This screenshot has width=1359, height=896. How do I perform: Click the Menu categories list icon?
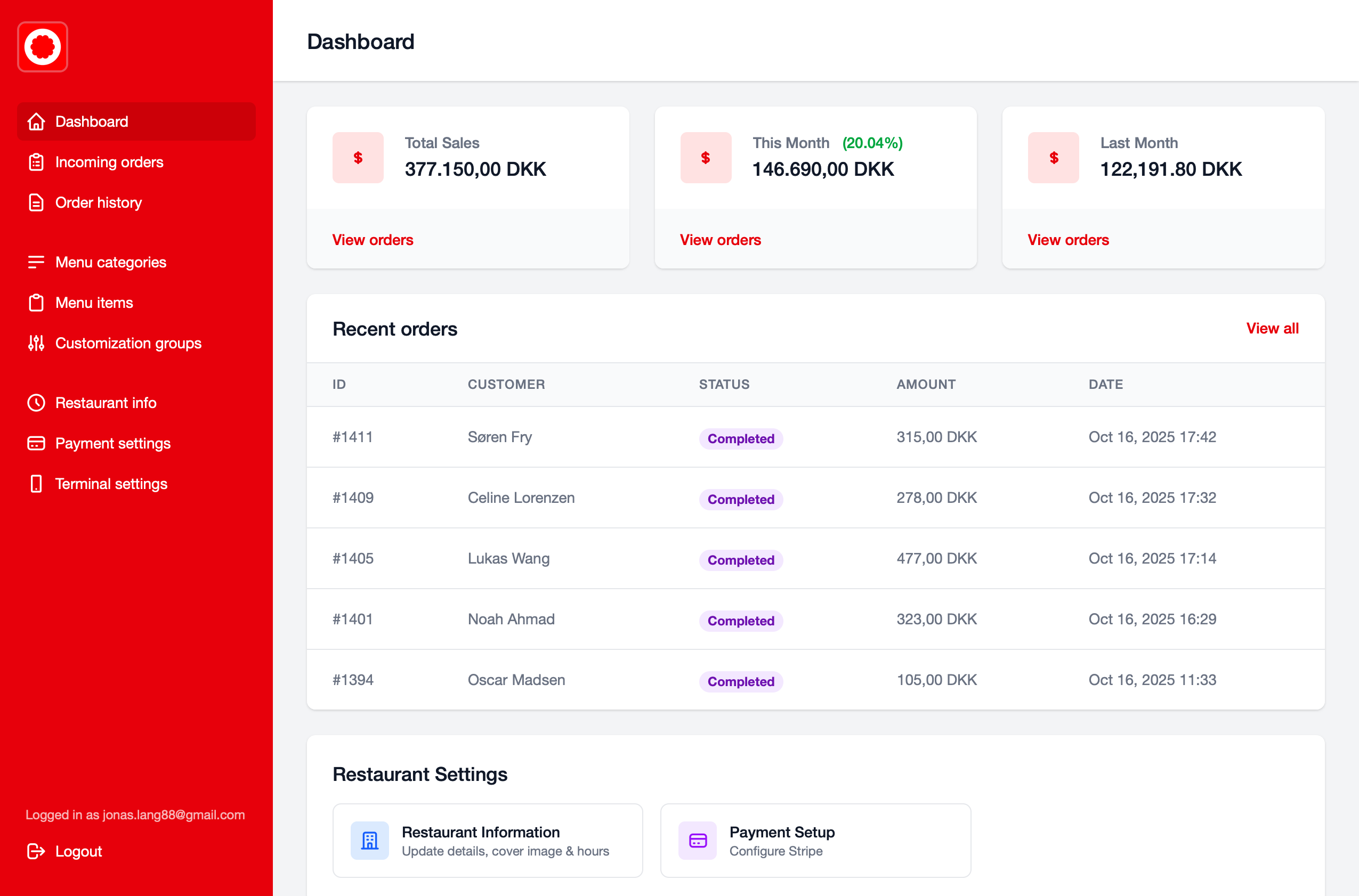36,262
